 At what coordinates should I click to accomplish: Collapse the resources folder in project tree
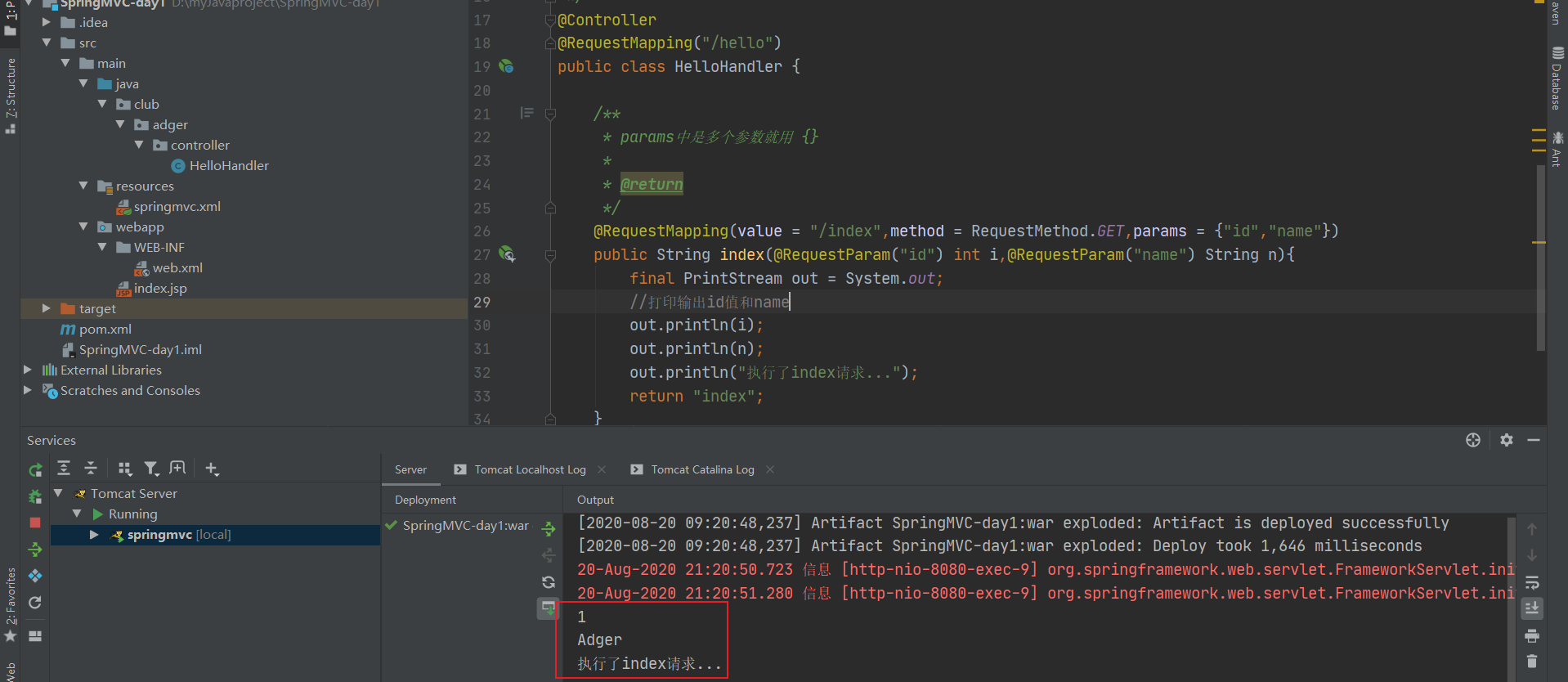click(83, 186)
